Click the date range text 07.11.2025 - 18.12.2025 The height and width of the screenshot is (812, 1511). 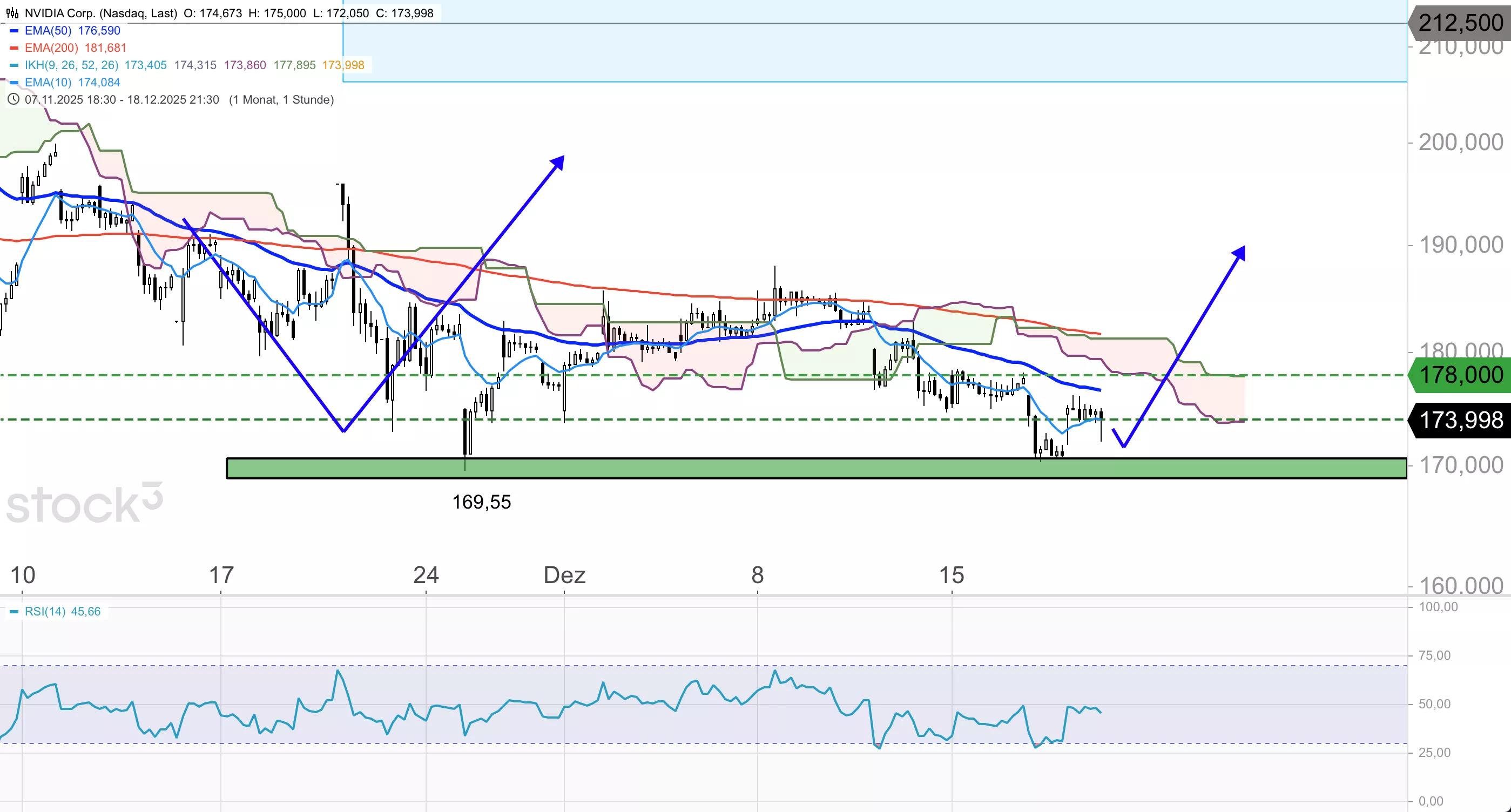pos(122,100)
